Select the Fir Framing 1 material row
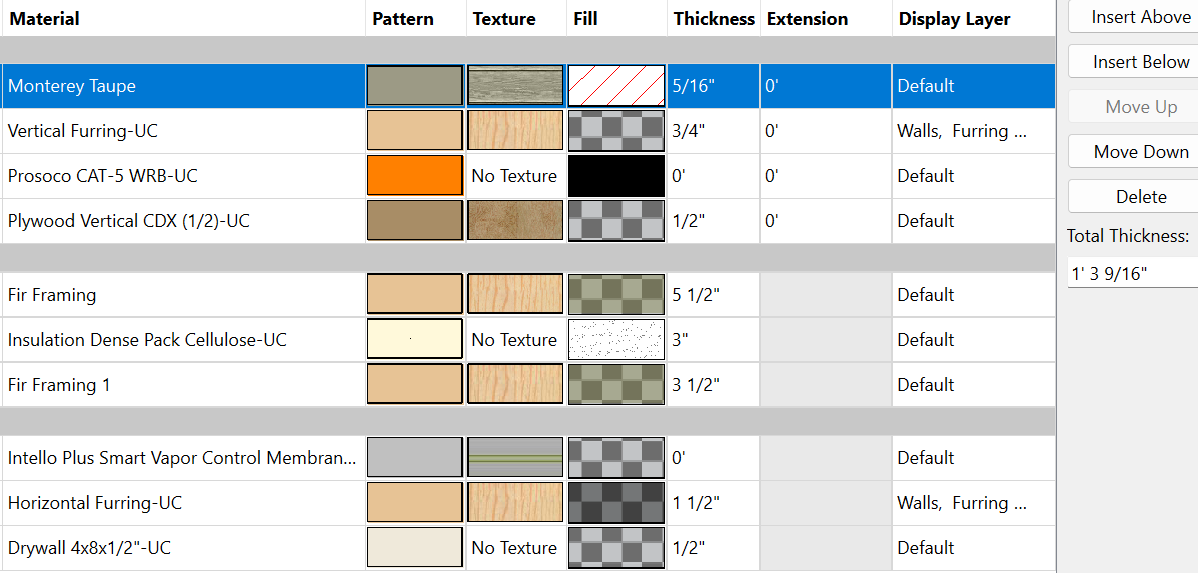1198x573 pixels. (180, 385)
